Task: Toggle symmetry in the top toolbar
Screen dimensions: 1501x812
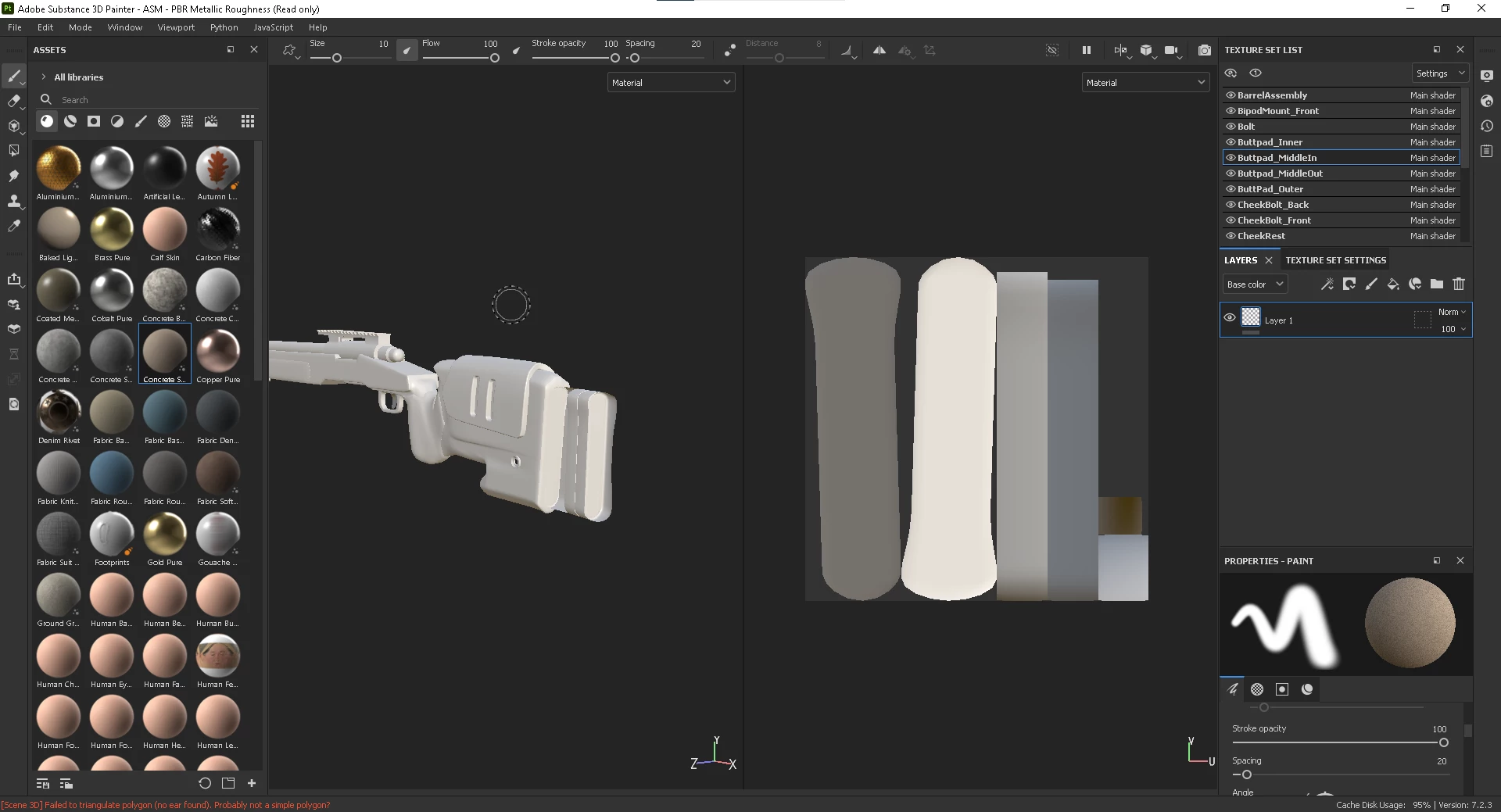Action: [x=879, y=50]
